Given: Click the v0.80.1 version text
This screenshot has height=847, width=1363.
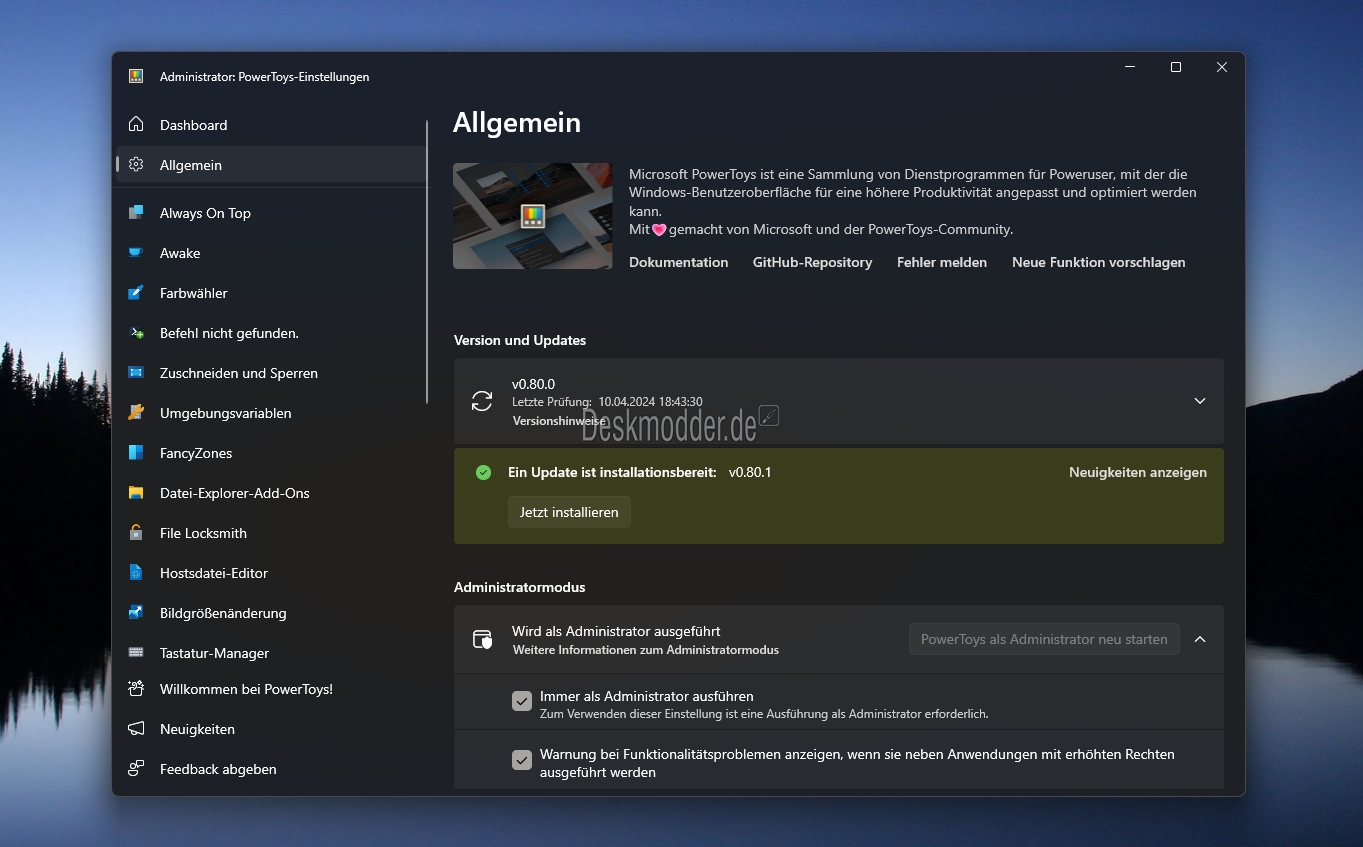Looking at the screenshot, I should coord(750,472).
